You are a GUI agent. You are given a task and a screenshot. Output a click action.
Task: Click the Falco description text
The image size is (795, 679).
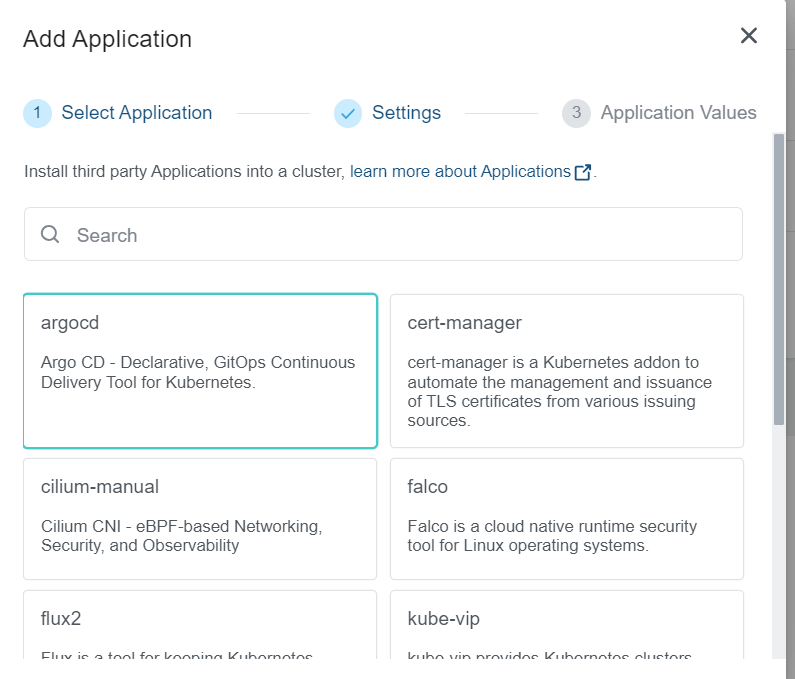[552, 536]
